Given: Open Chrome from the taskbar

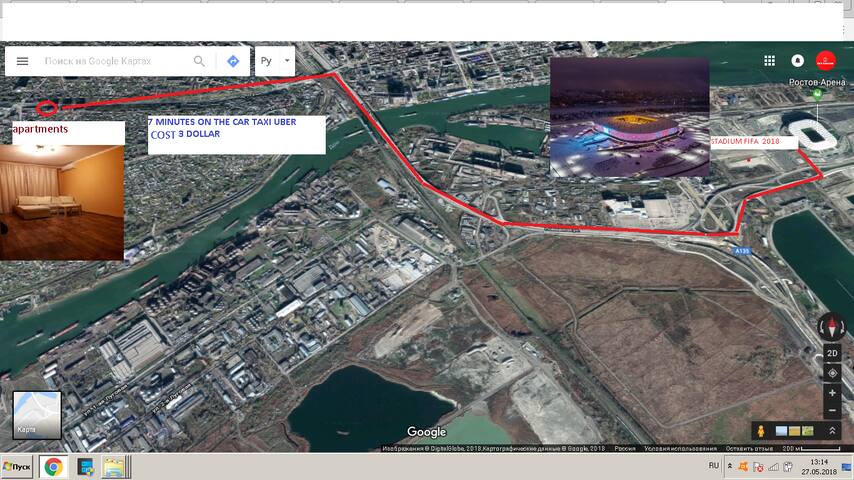Looking at the screenshot, I should pyautogui.click(x=53, y=467).
